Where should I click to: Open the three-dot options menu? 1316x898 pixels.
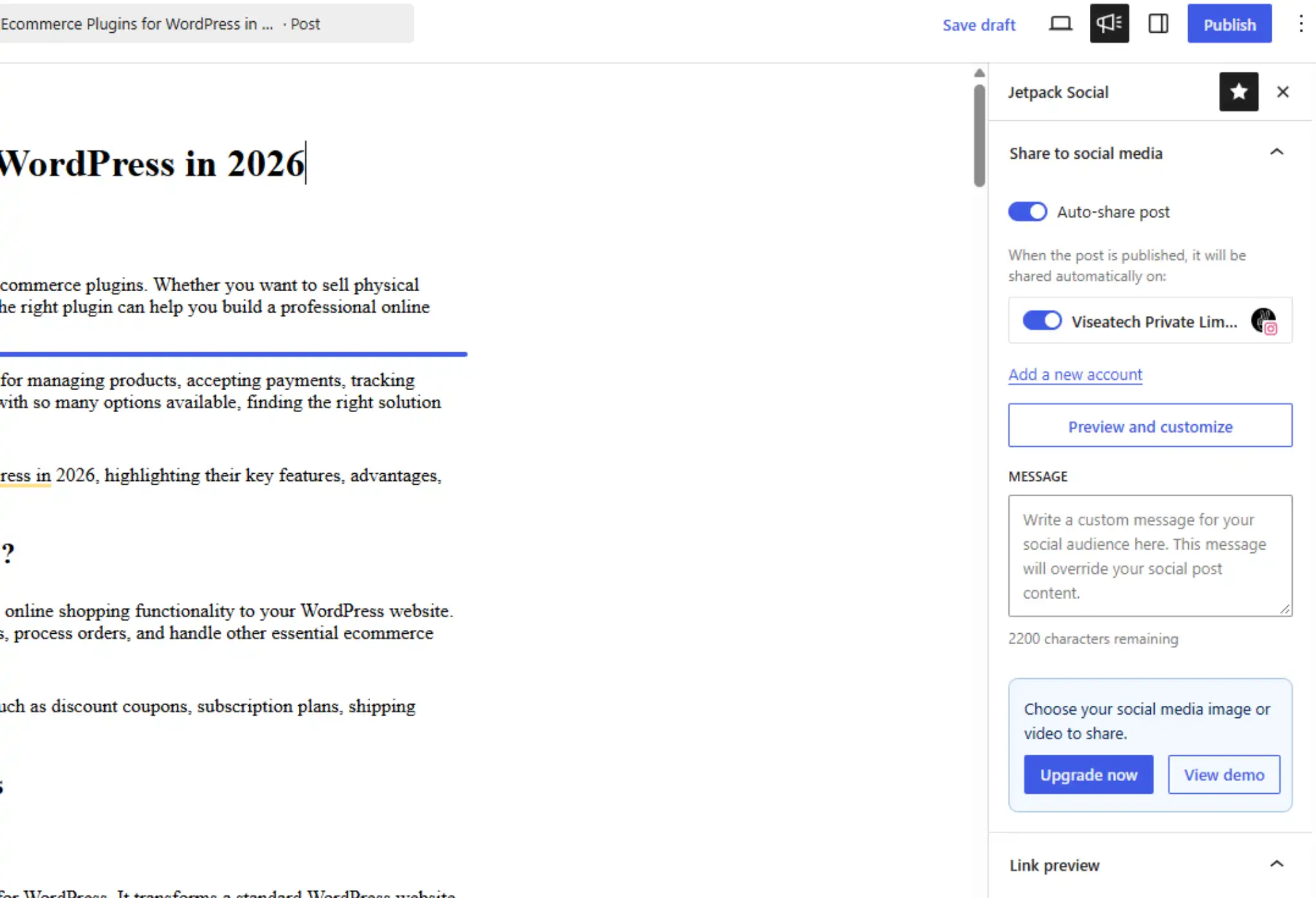pos(1301,24)
